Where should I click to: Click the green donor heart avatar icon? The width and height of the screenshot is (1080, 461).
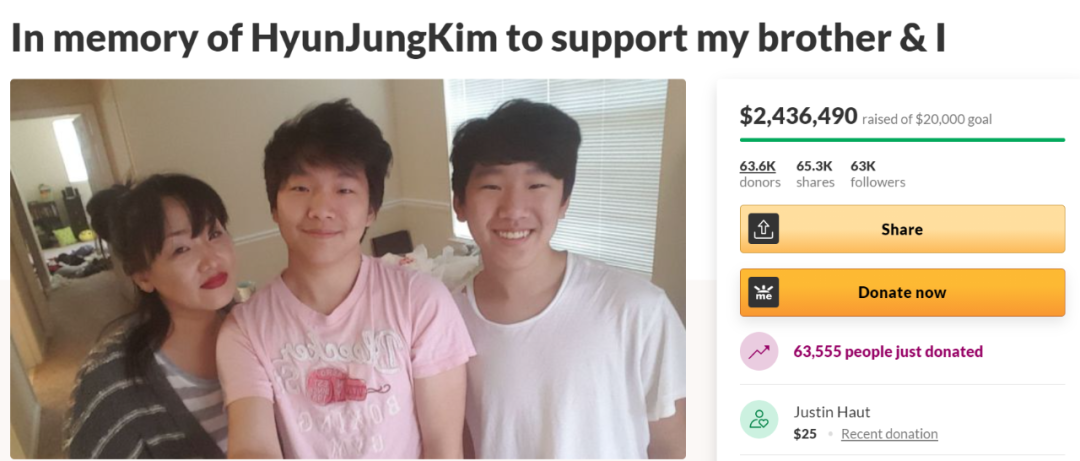click(x=759, y=420)
